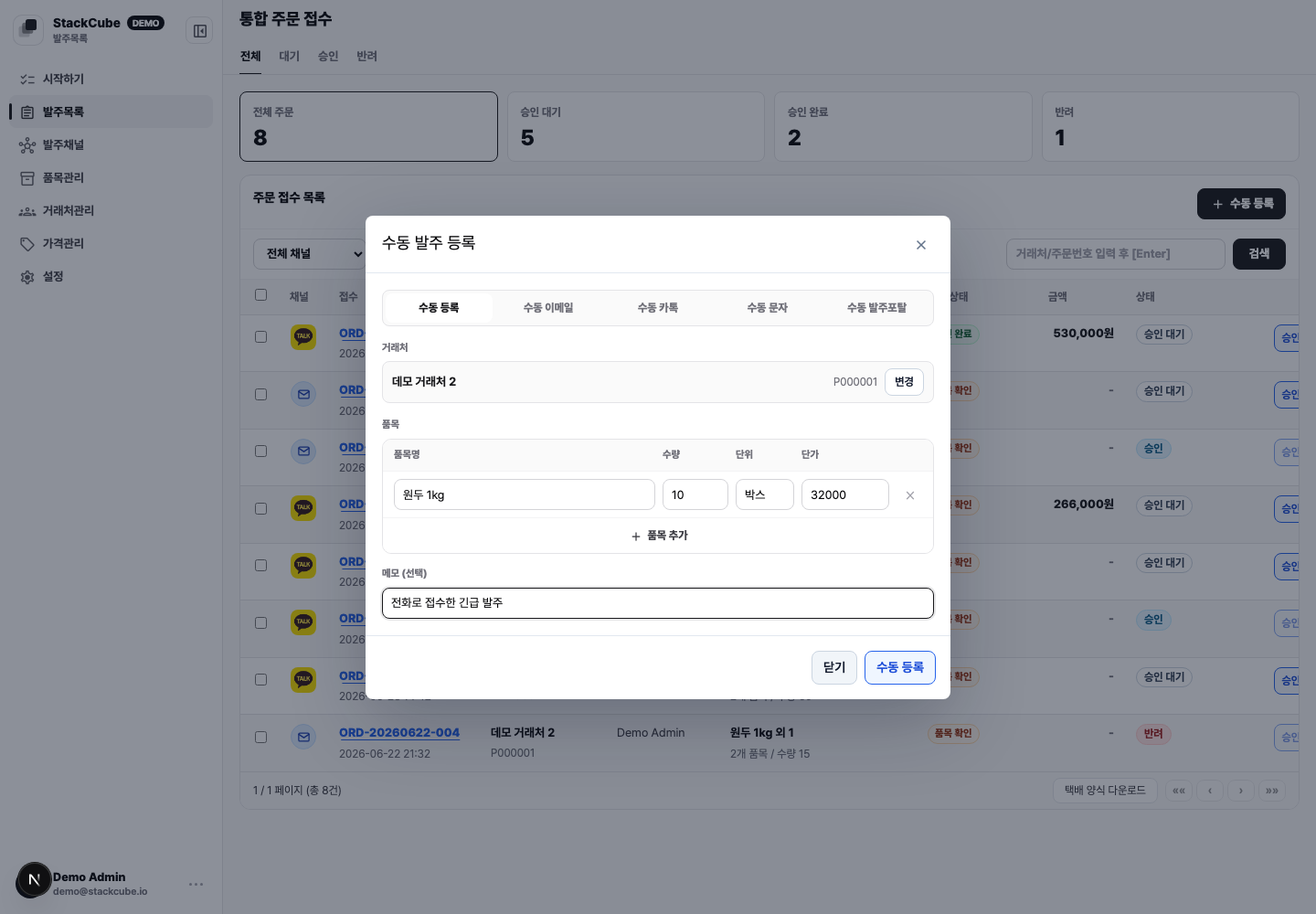This screenshot has height=914, width=1316.
Task: Focus the 단가 field with 32000
Action: (x=845, y=494)
